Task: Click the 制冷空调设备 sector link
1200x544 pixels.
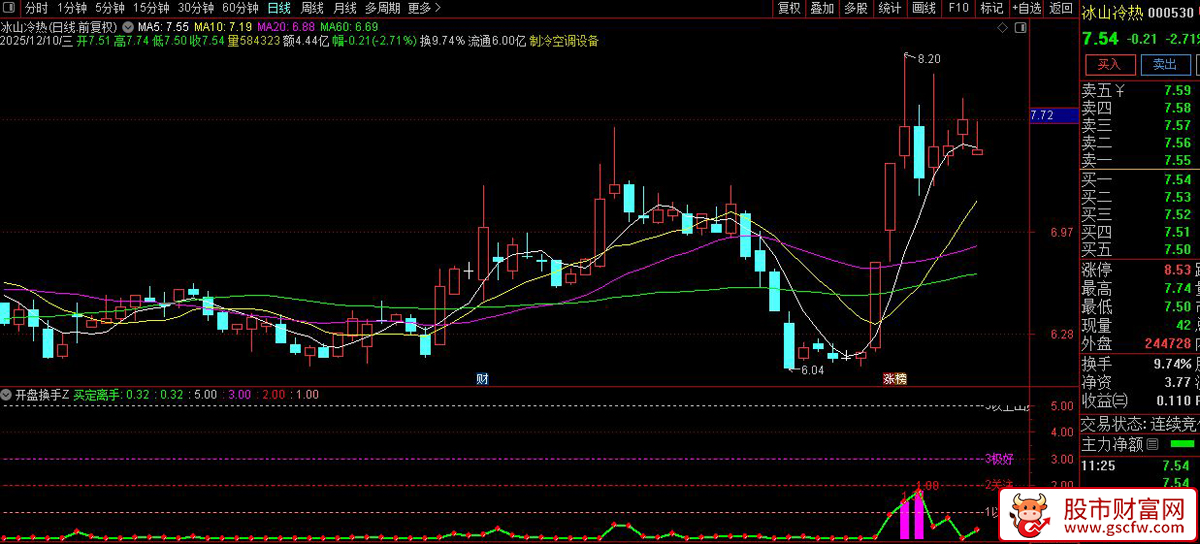Action: [564, 41]
